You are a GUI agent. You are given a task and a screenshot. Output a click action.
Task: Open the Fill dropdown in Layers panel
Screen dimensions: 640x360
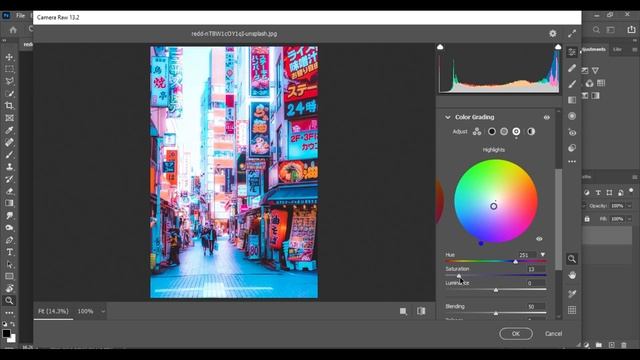(x=629, y=219)
